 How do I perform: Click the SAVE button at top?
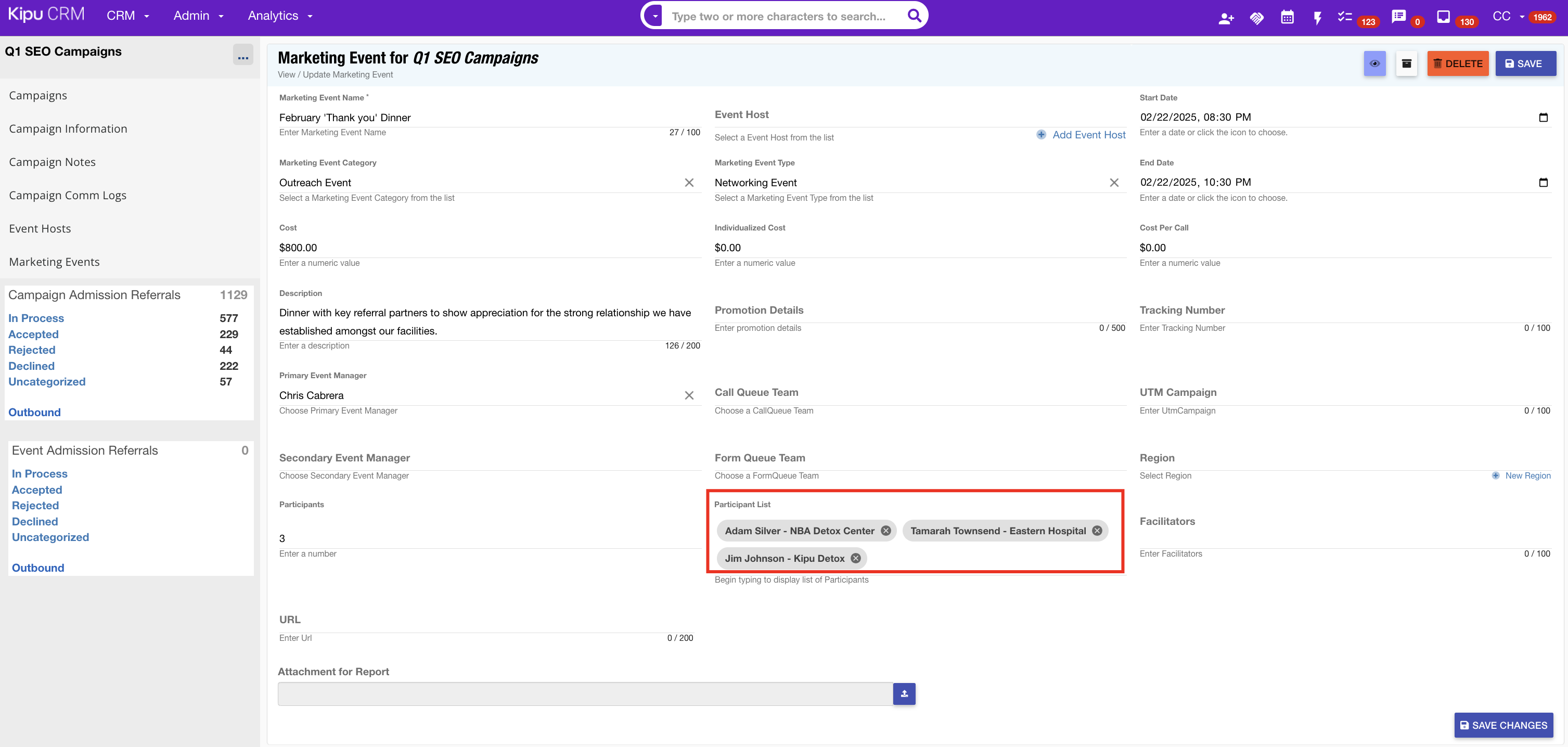(x=1525, y=63)
